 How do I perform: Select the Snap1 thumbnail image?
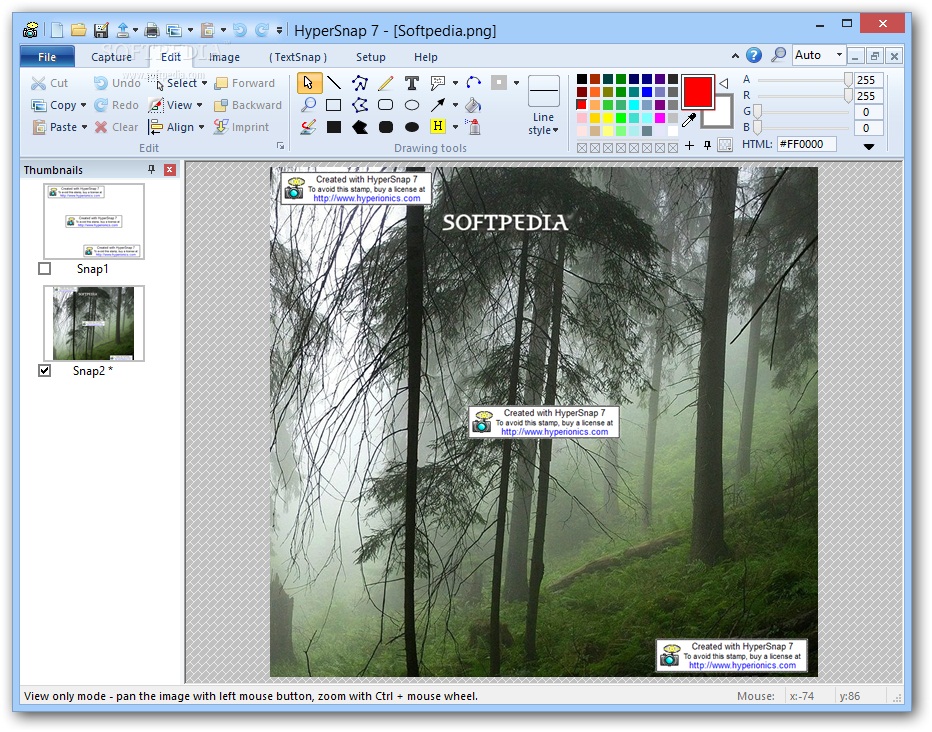tap(94, 221)
